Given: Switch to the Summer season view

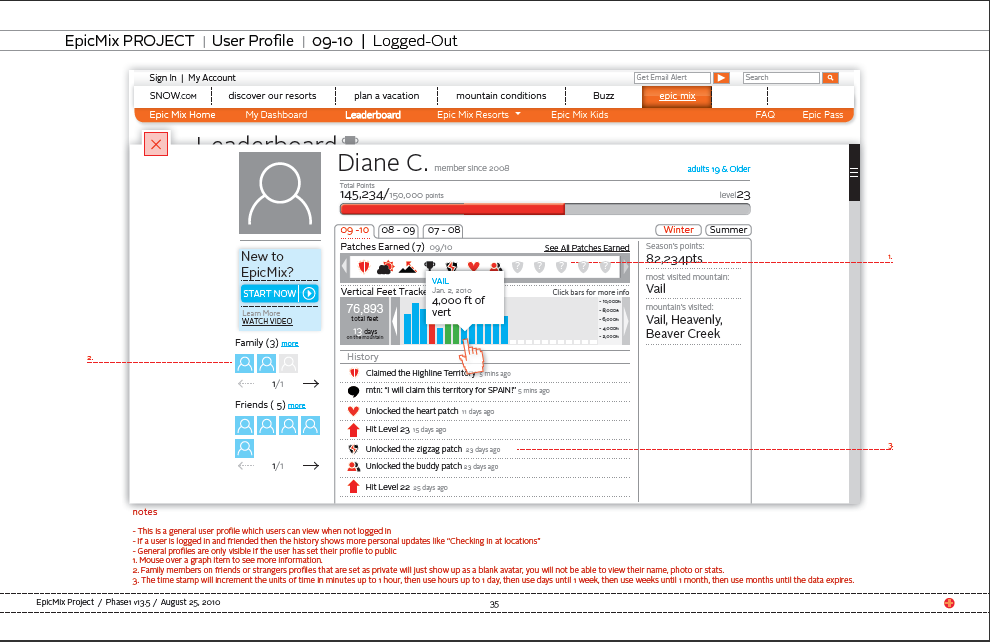Looking at the screenshot, I should click(728, 230).
